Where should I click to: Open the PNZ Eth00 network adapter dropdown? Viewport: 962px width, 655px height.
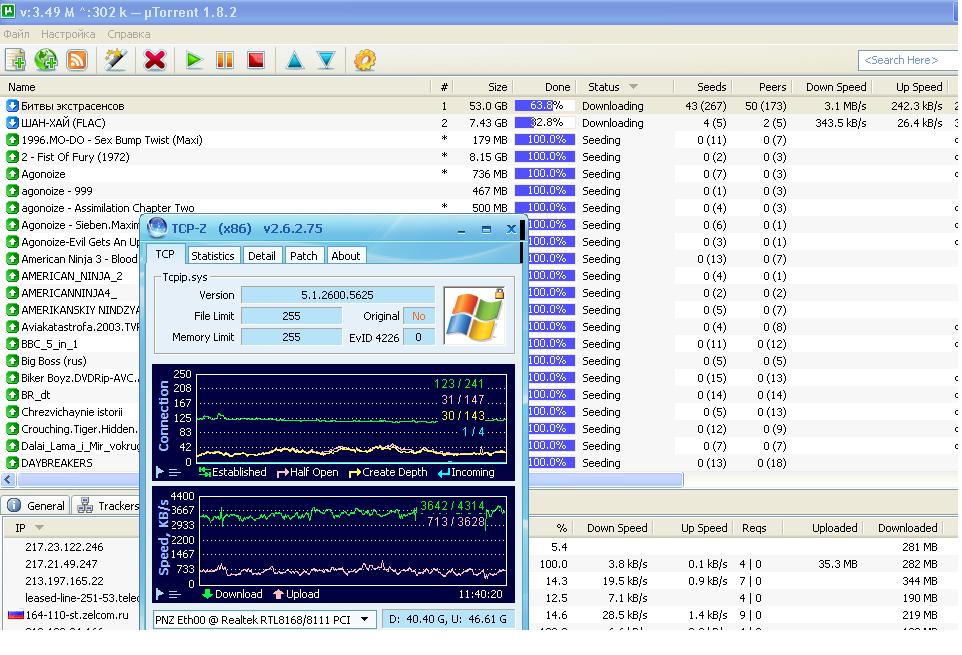[x=366, y=620]
